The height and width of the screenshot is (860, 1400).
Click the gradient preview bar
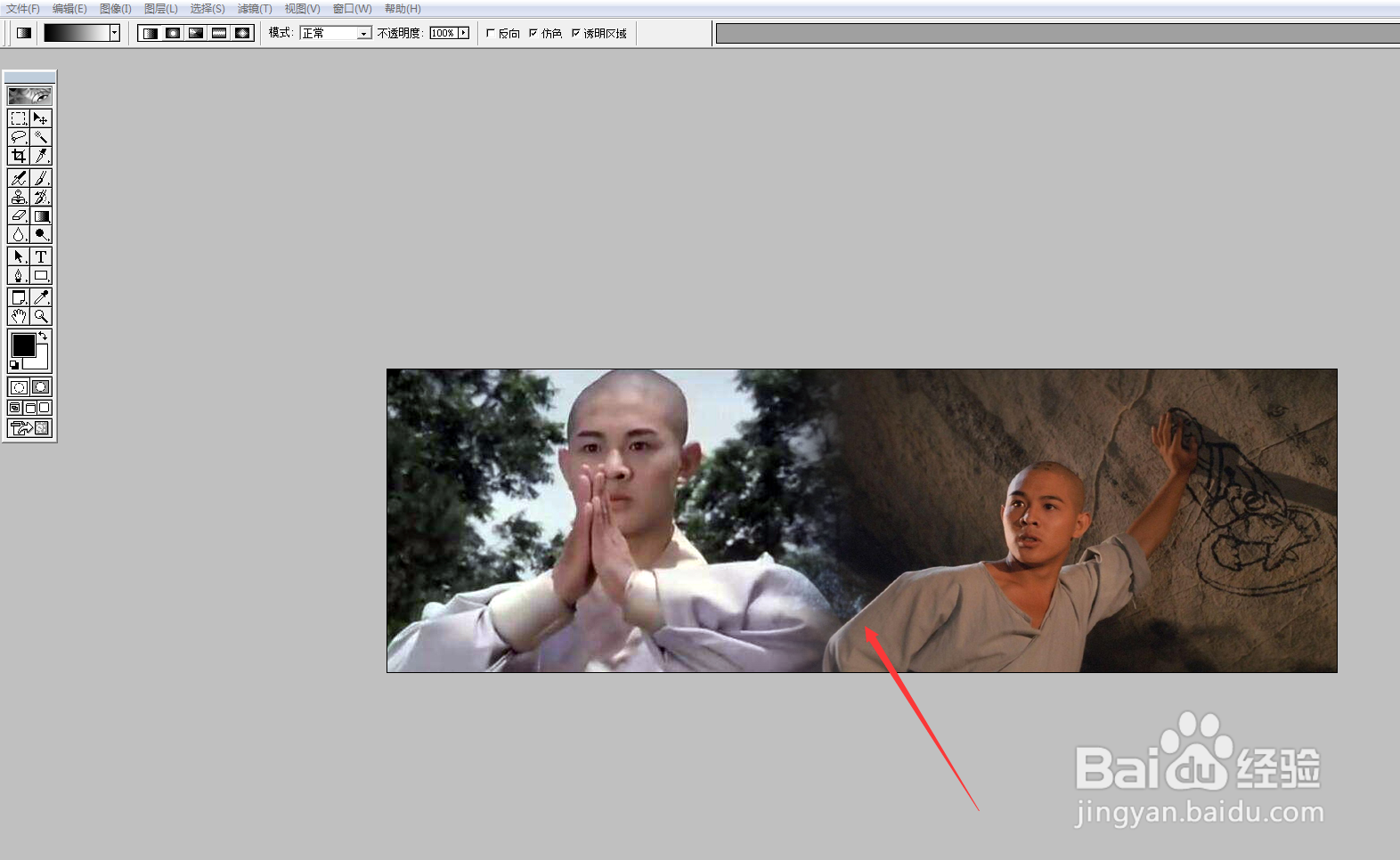coord(77,33)
